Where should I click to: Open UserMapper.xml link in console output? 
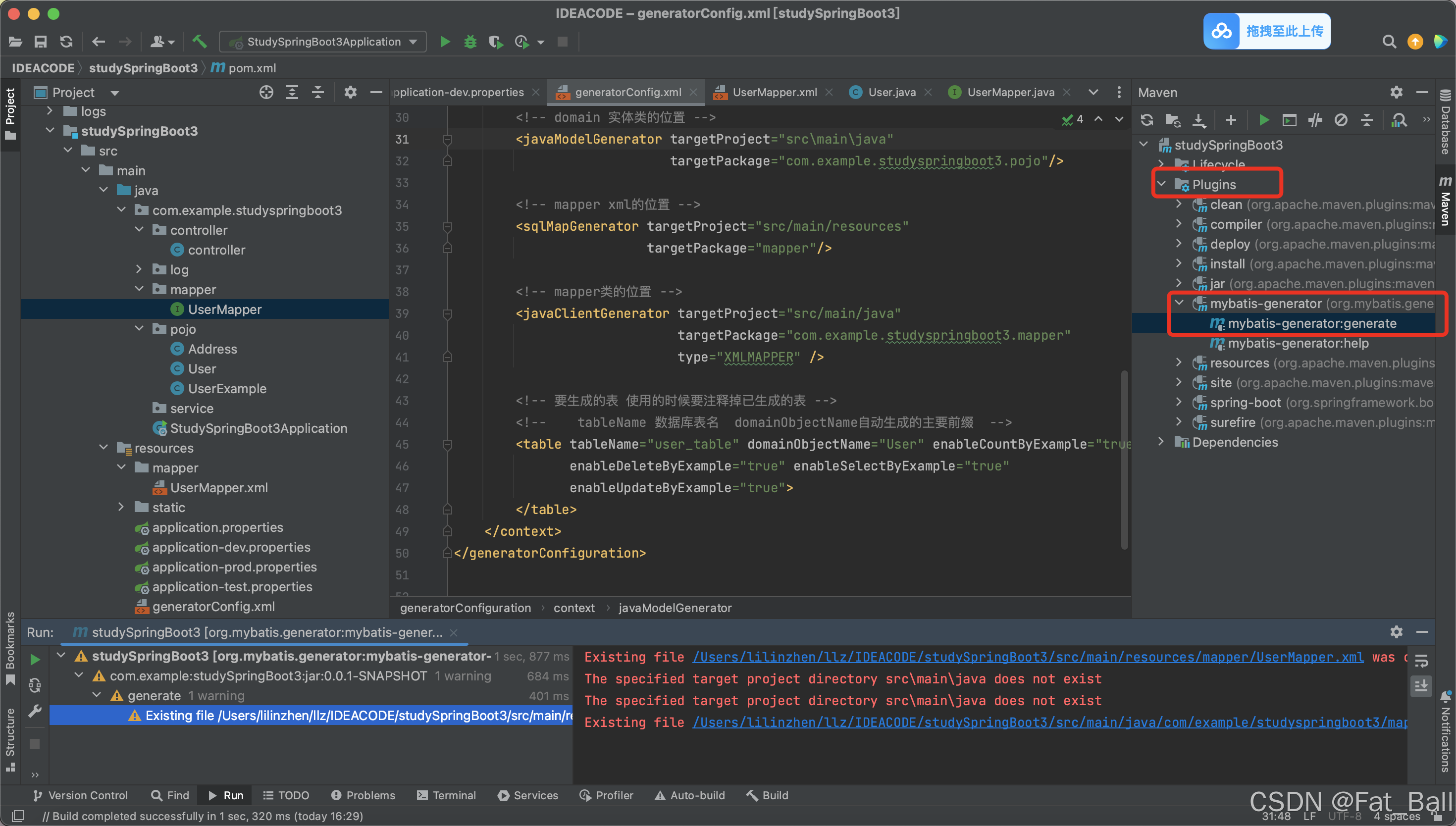[x=1027, y=657]
